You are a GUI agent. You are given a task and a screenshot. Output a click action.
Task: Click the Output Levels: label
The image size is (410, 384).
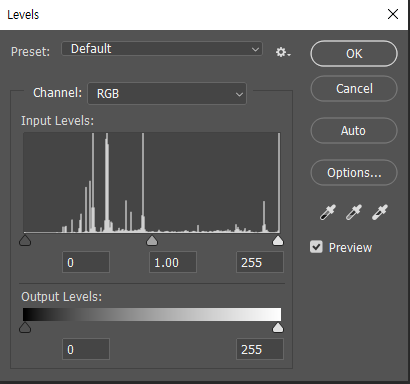[x=62, y=297]
